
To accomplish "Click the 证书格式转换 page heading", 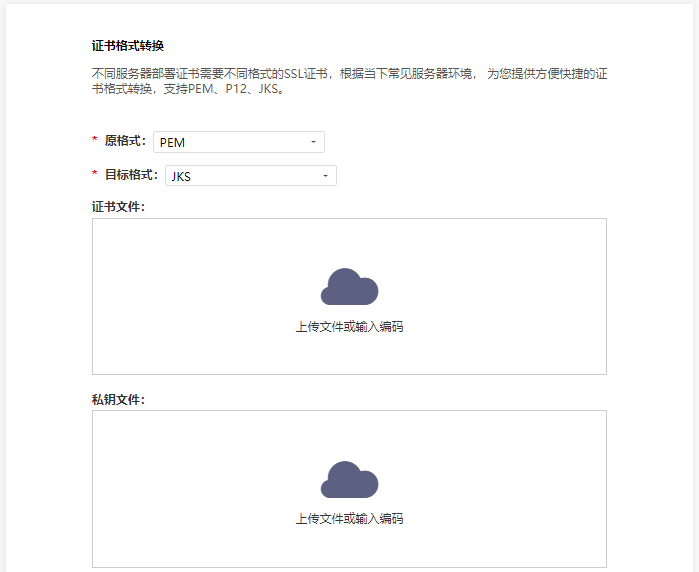I will (x=127, y=46).
